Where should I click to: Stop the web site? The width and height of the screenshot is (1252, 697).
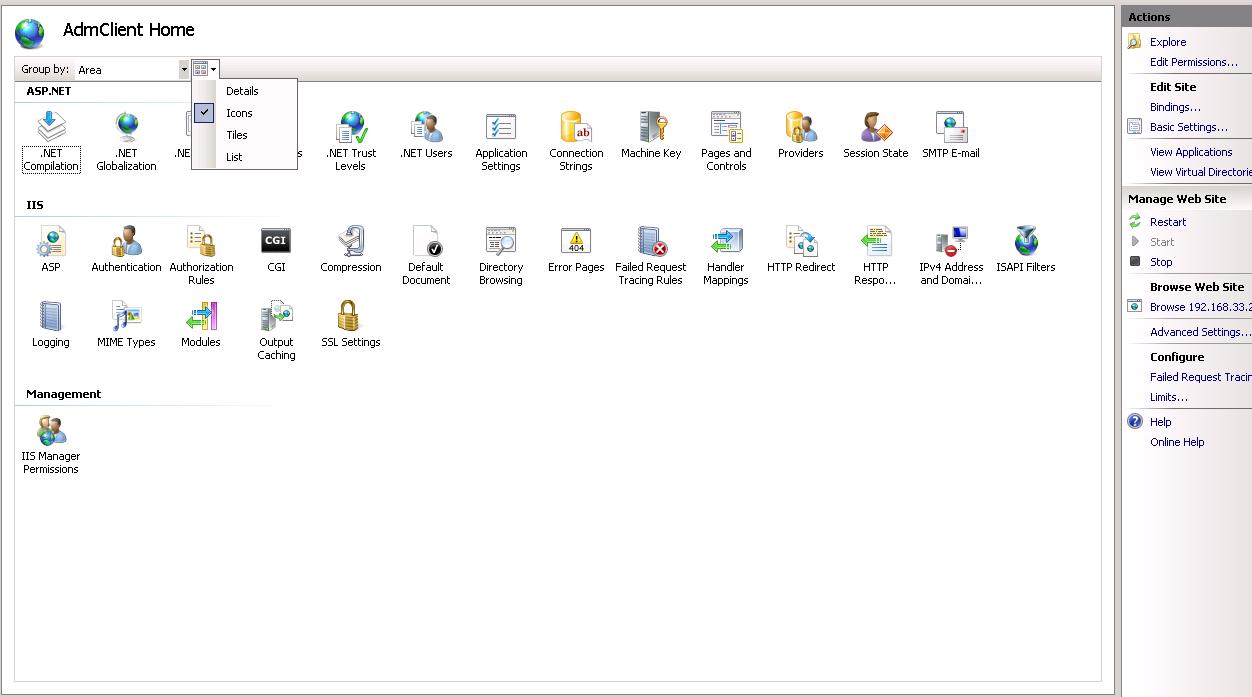coord(1161,262)
